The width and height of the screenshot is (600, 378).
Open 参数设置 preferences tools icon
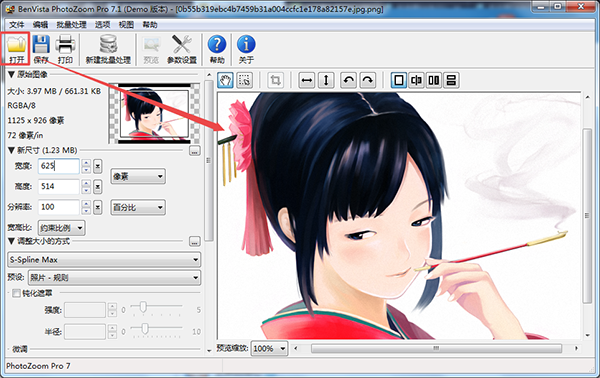182,49
